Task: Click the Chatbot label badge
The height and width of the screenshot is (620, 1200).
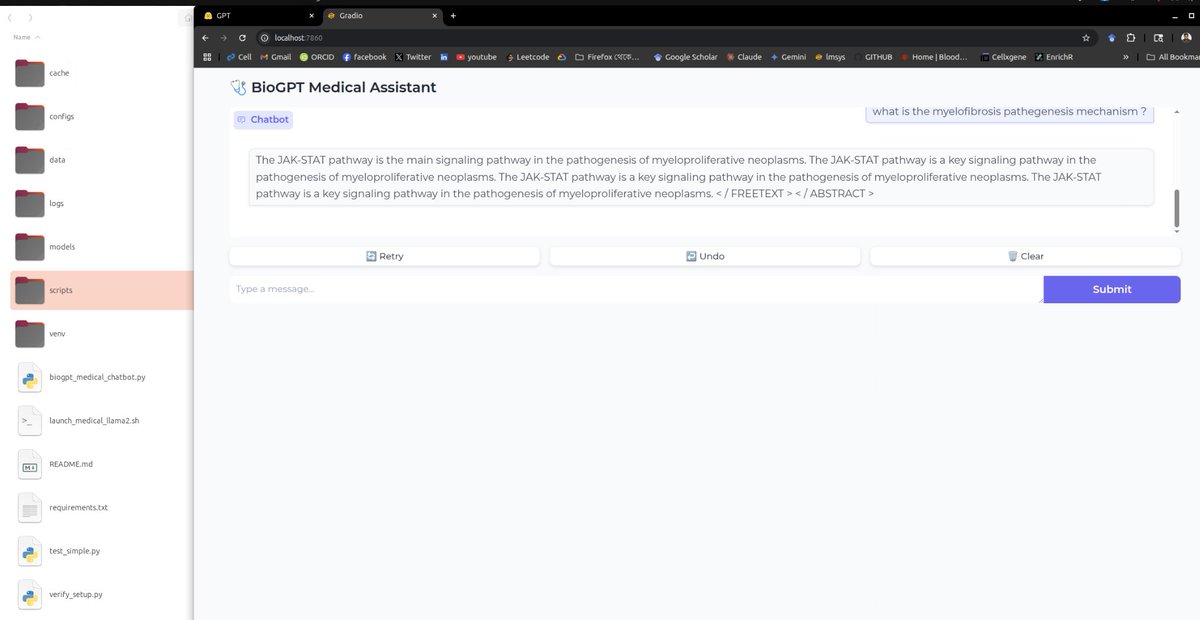Action: [x=263, y=119]
